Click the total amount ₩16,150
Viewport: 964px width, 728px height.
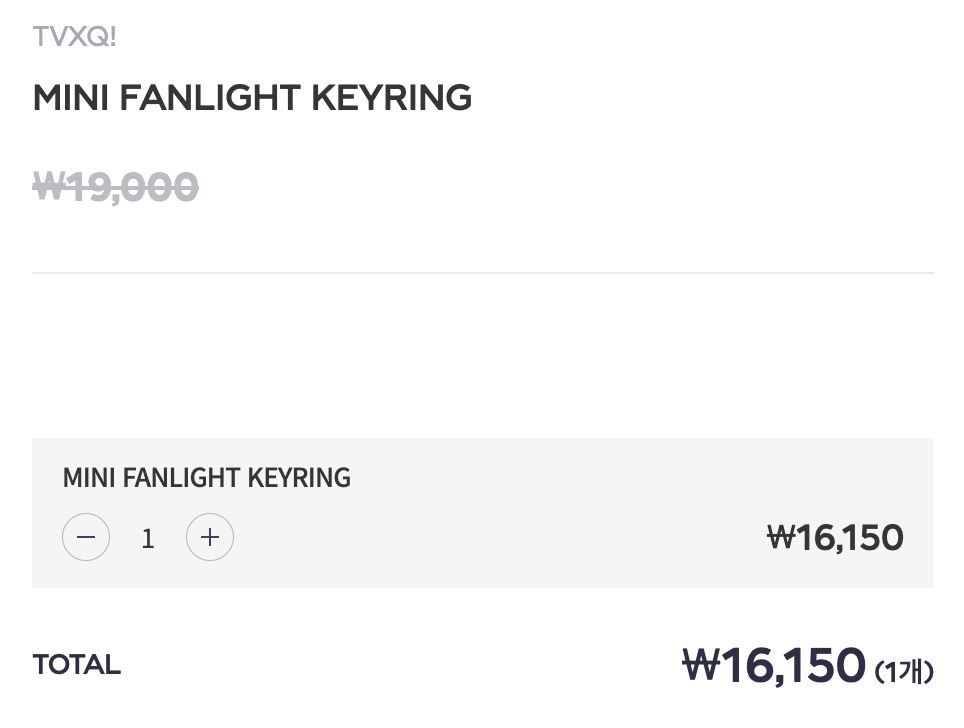(774, 666)
